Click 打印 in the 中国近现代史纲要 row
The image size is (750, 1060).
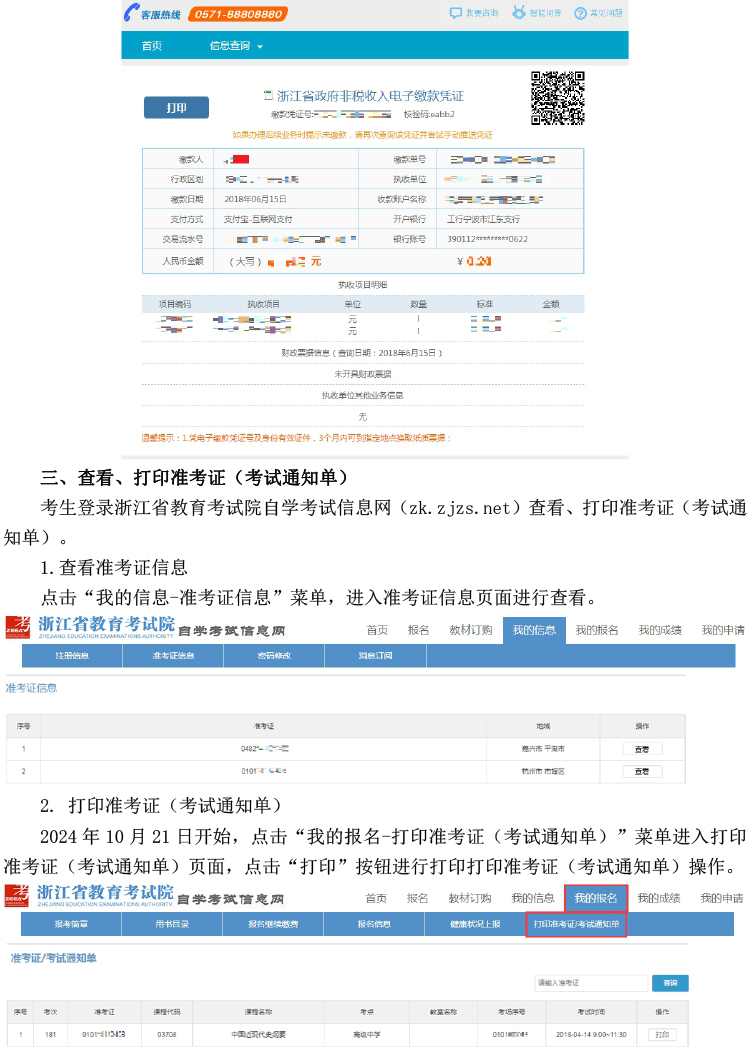pos(662,1035)
